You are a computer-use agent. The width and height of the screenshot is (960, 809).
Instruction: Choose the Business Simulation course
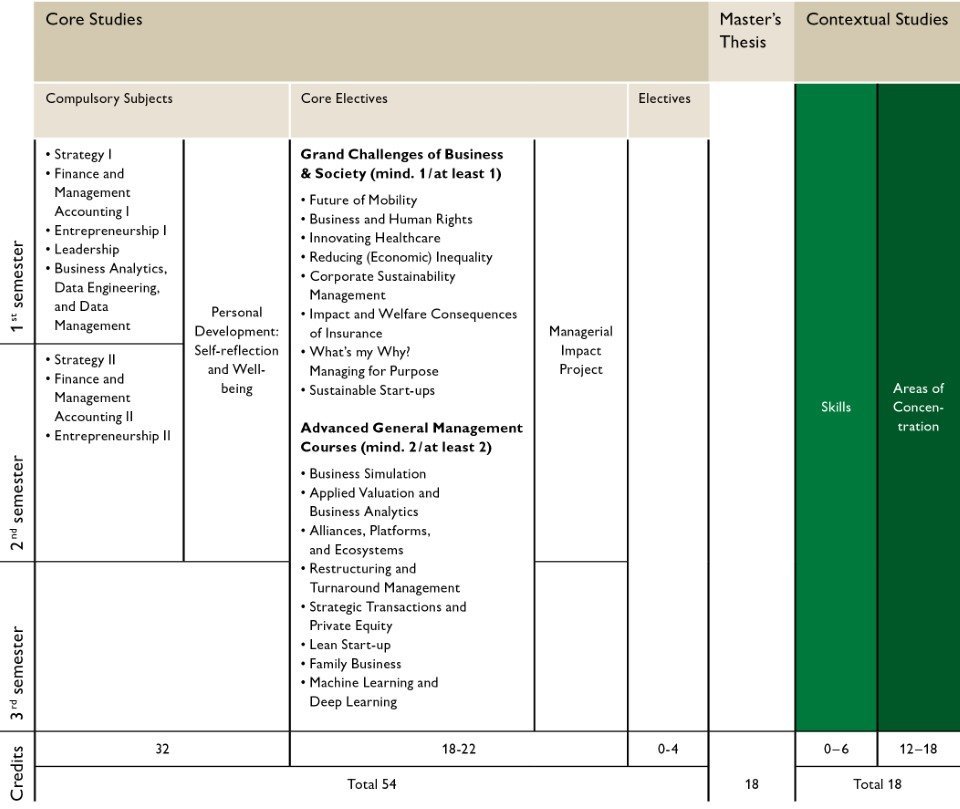coord(367,474)
